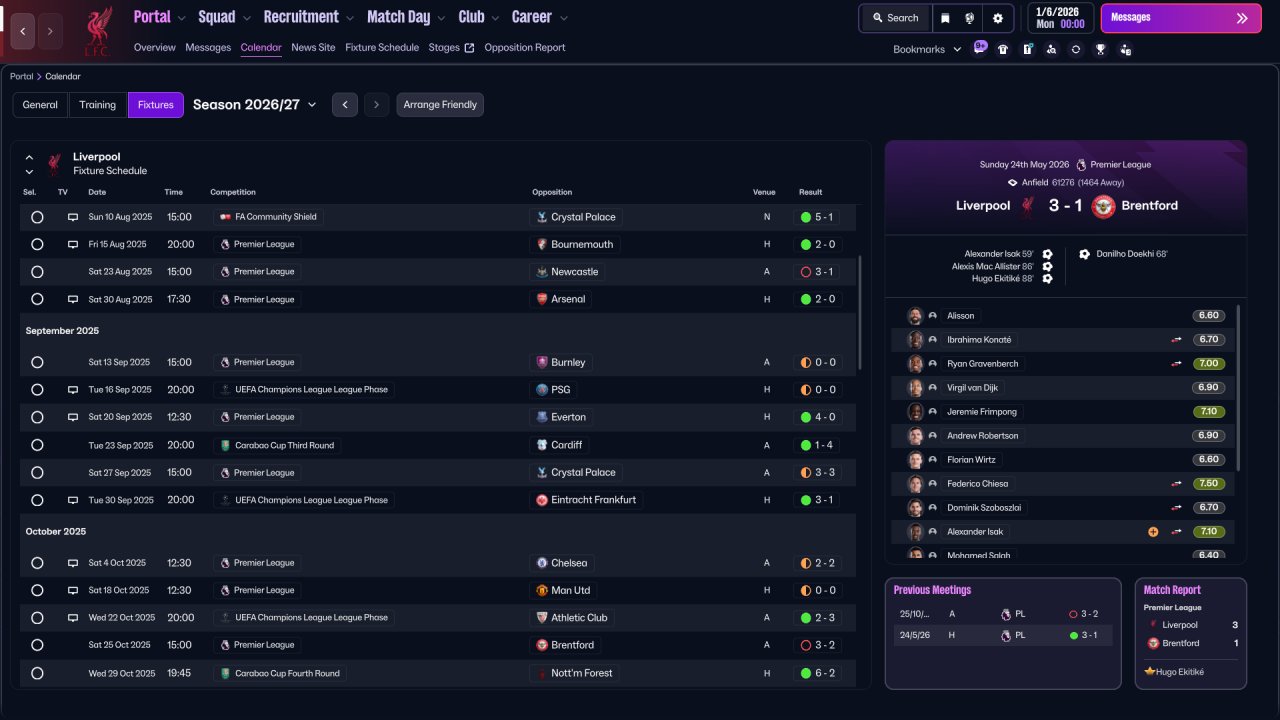Go to the previous season with the left chevron
Image resolution: width=1280 pixels, height=720 pixels.
(x=345, y=105)
